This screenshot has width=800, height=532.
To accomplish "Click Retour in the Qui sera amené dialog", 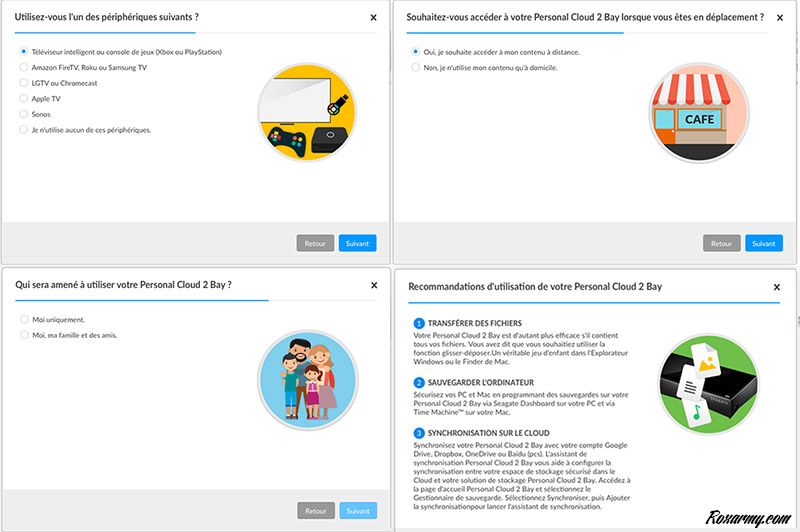I will [x=315, y=510].
